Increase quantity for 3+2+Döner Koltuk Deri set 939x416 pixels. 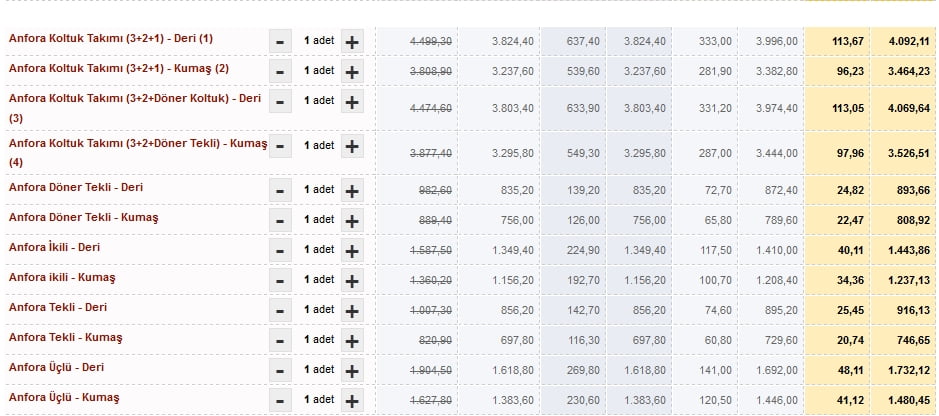click(352, 102)
